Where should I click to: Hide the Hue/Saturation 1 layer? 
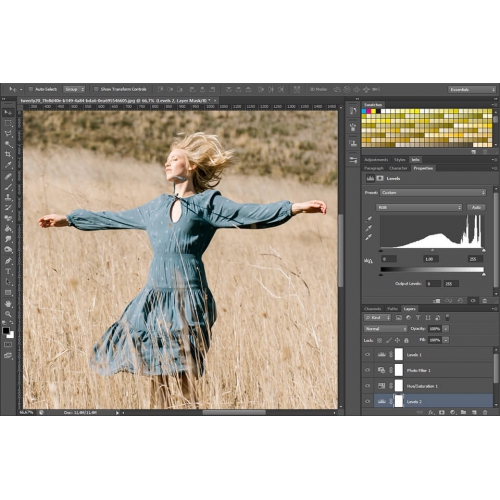tap(368, 386)
